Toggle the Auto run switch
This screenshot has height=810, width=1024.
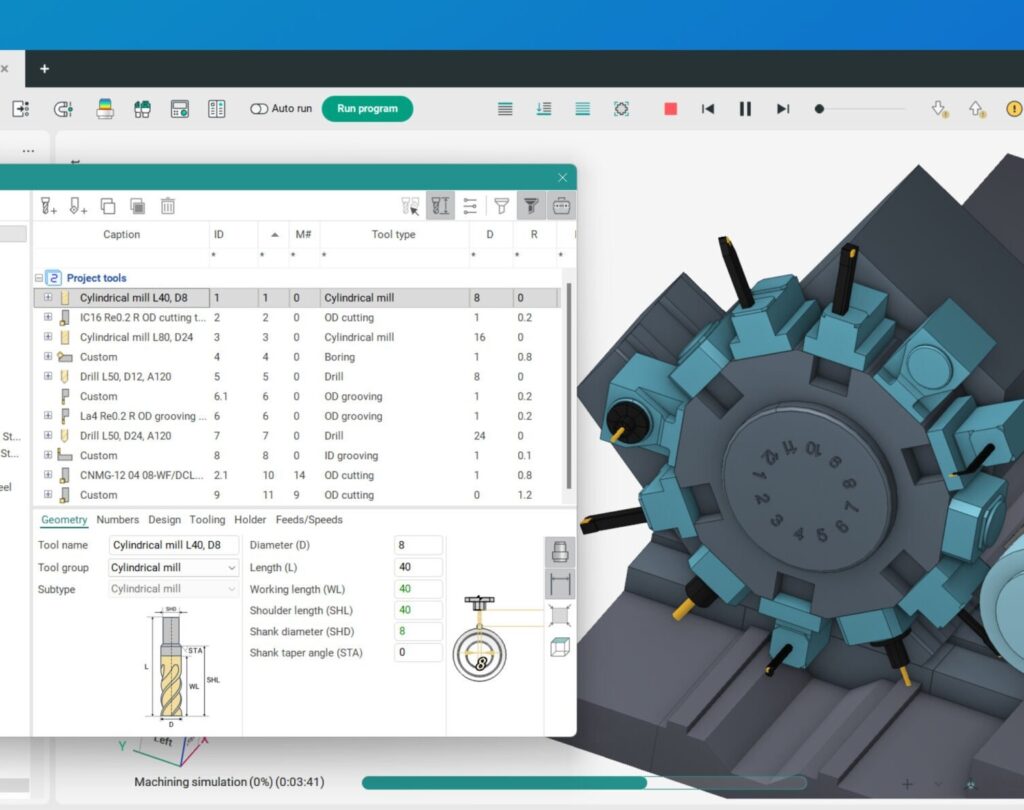click(x=259, y=109)
